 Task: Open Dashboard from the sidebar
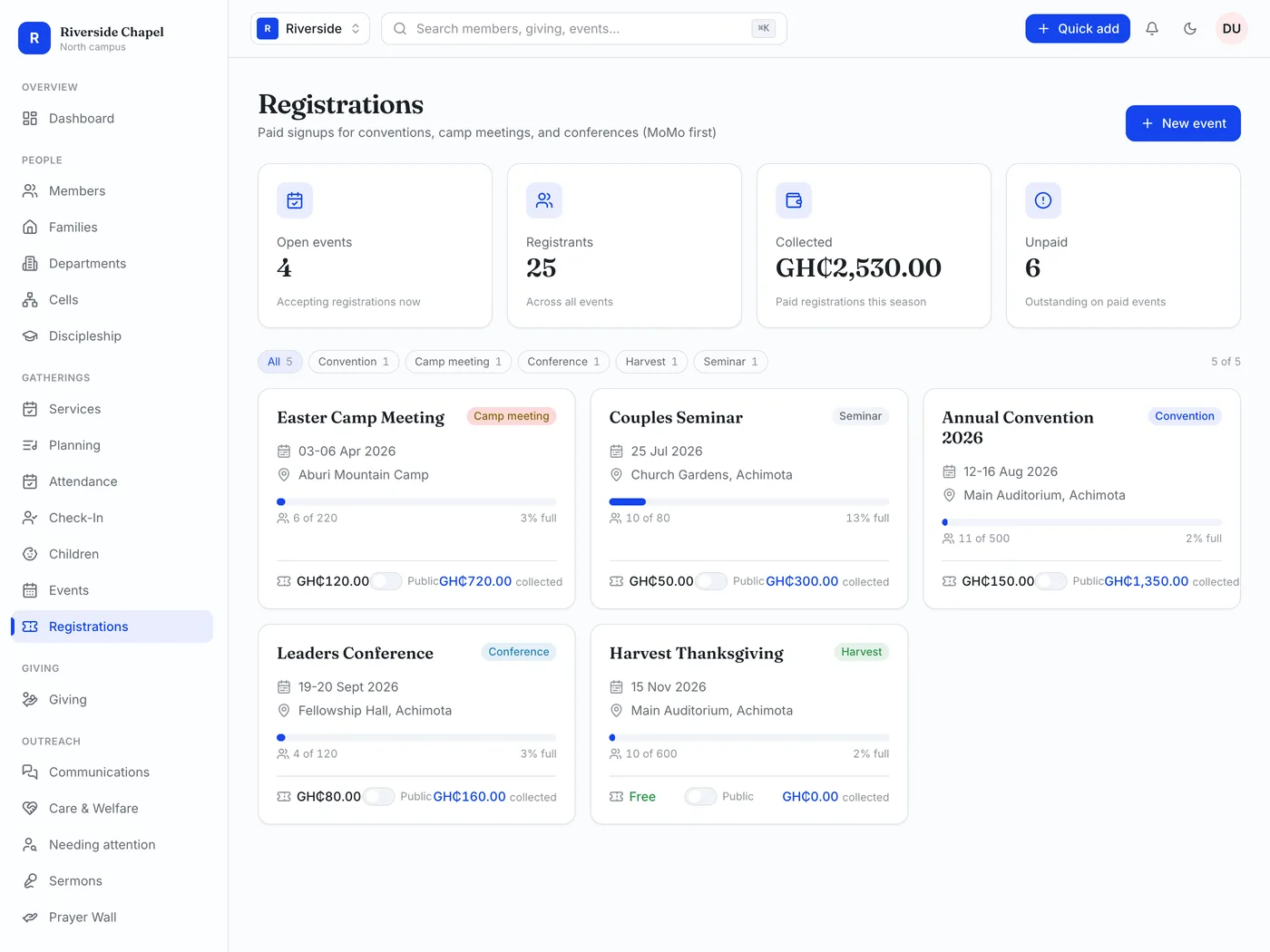point(112,119)
